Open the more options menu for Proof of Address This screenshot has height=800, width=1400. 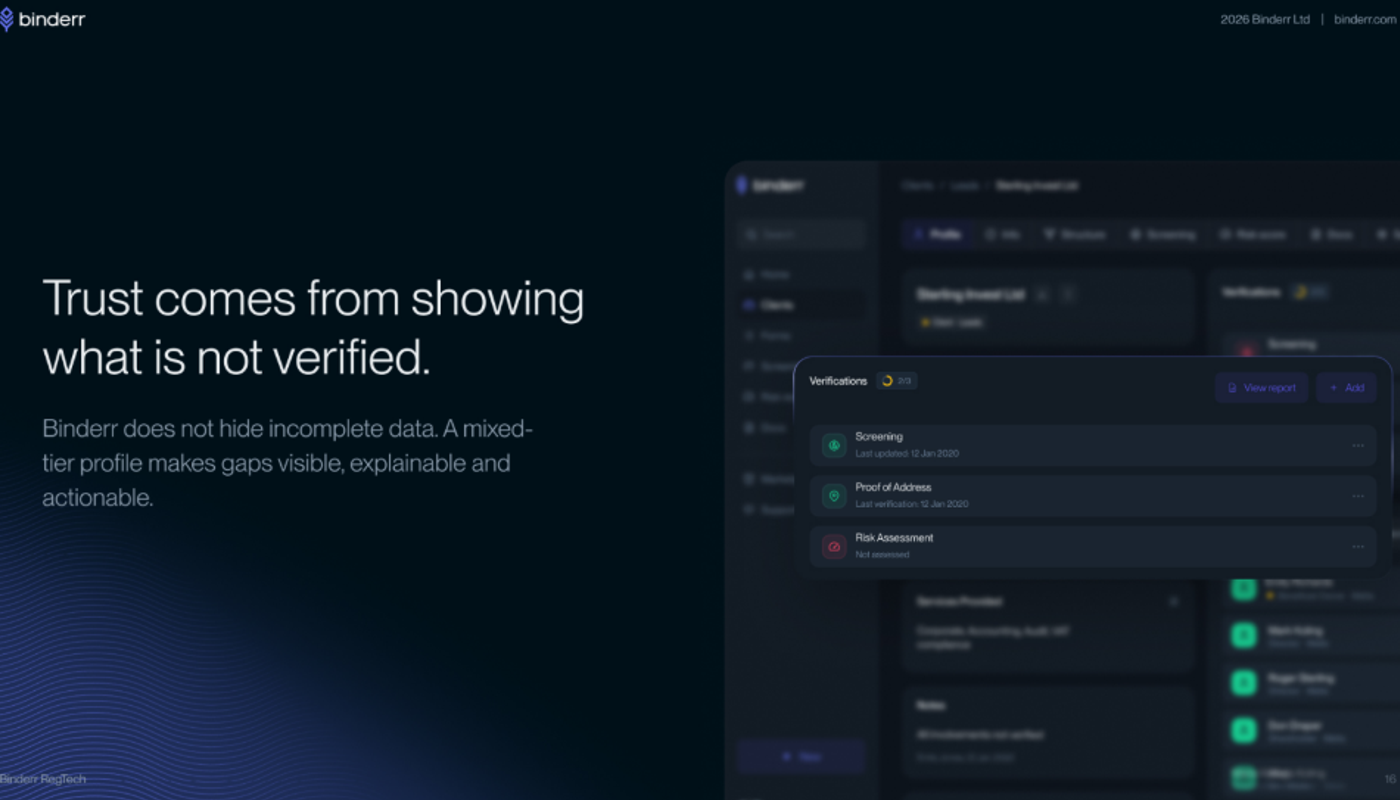(1358, 496)
